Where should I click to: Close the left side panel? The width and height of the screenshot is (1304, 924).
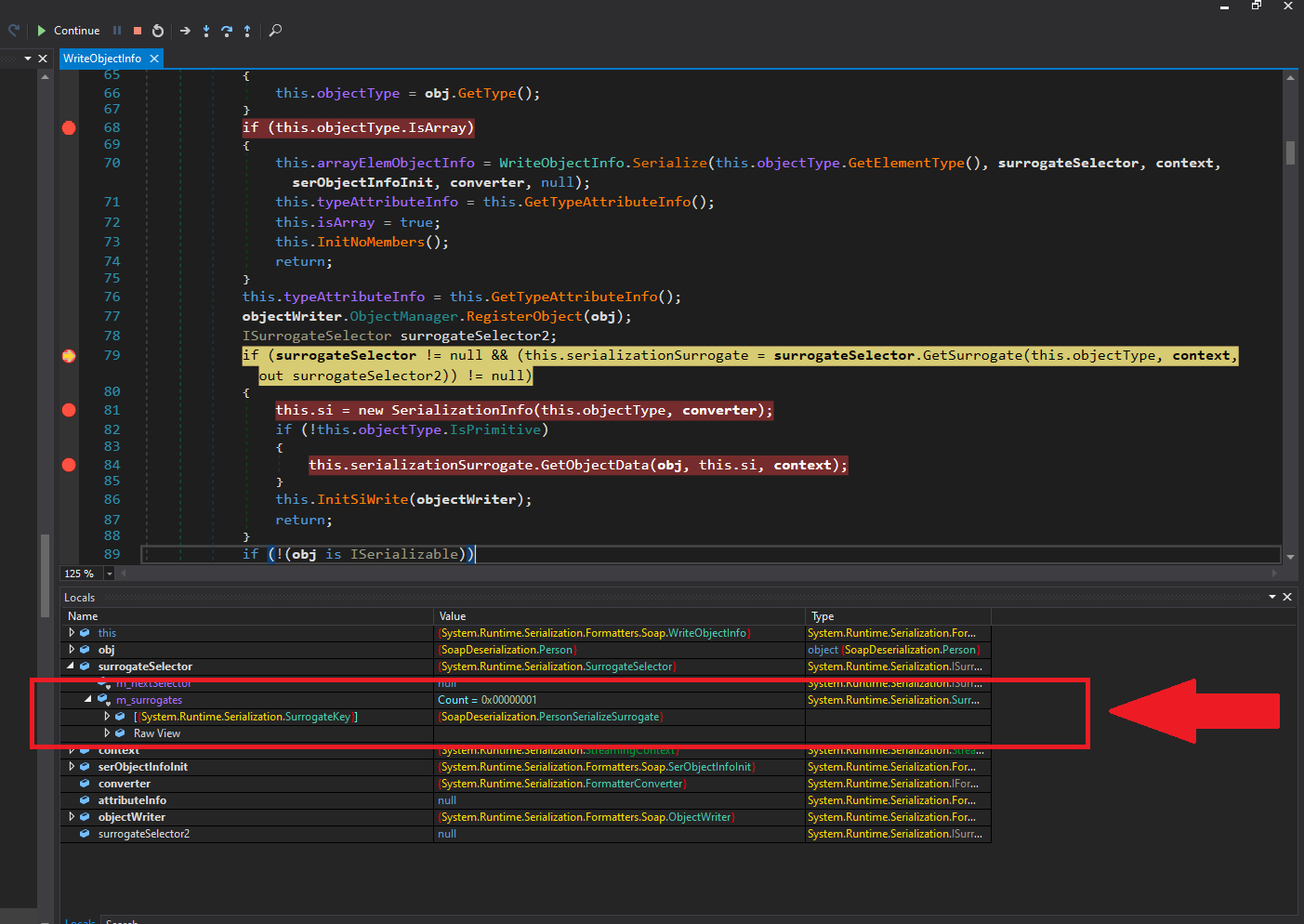43,59
